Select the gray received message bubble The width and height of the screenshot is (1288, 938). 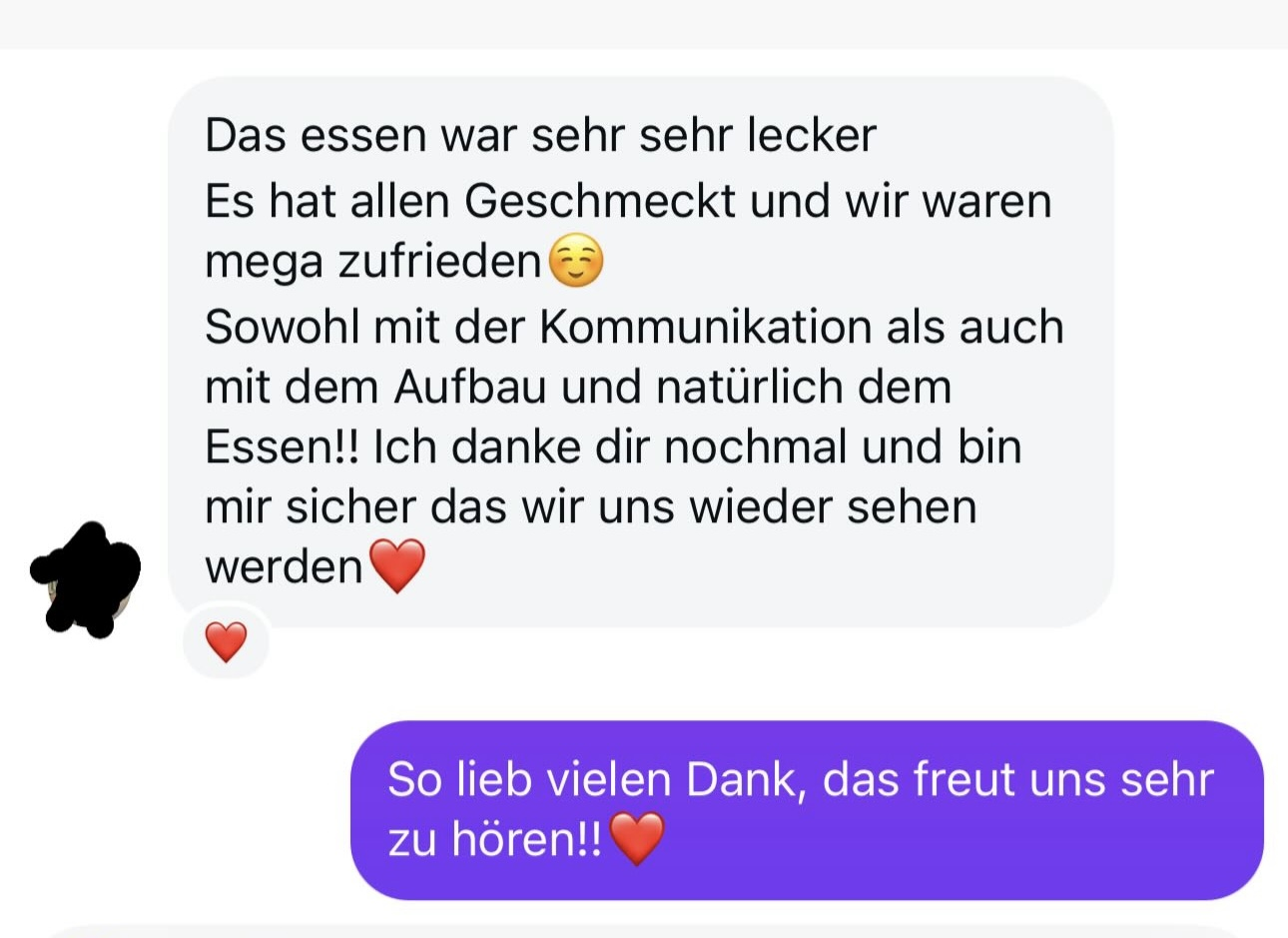(x=640, y=352)
